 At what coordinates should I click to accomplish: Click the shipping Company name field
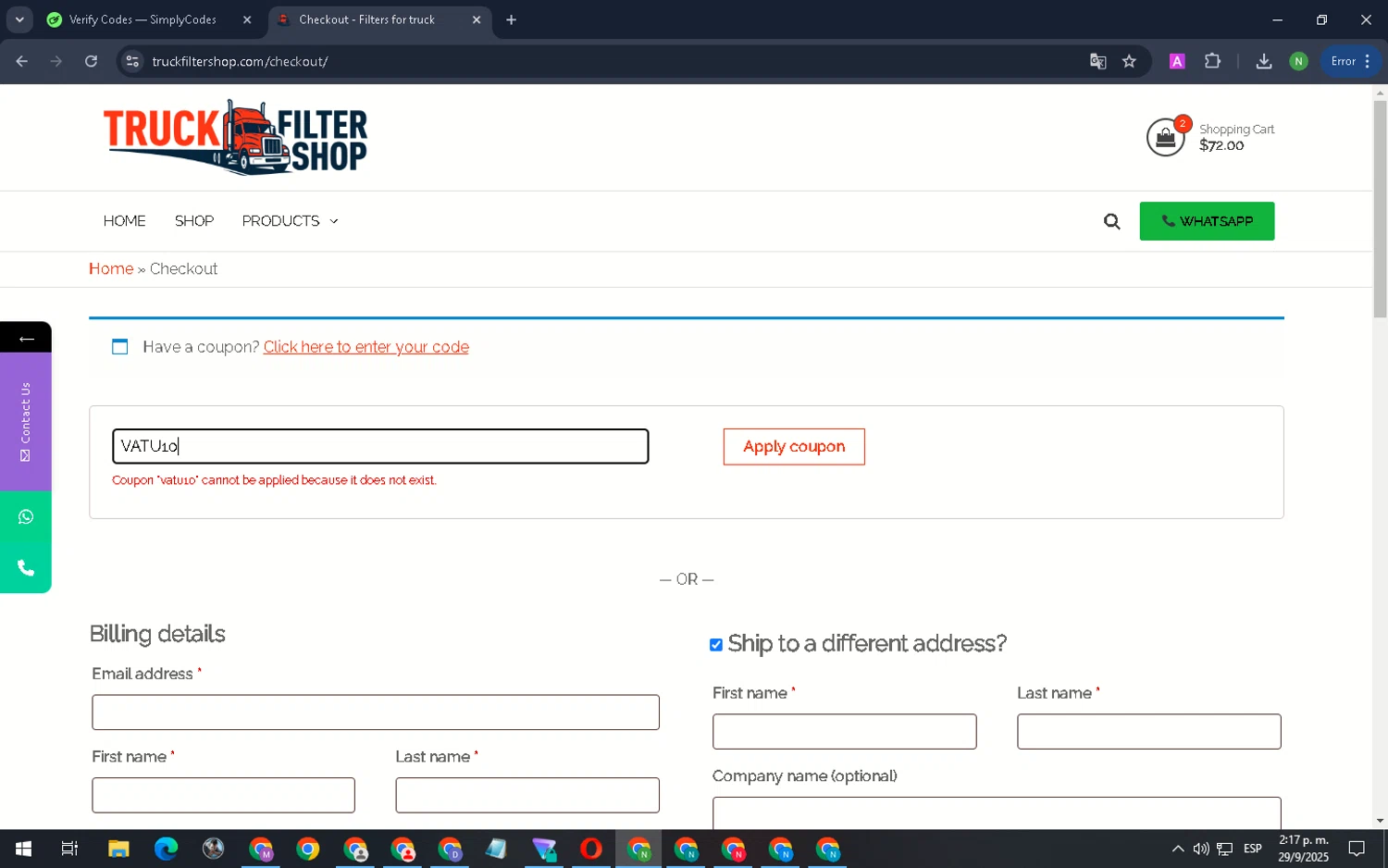point(997,813)
